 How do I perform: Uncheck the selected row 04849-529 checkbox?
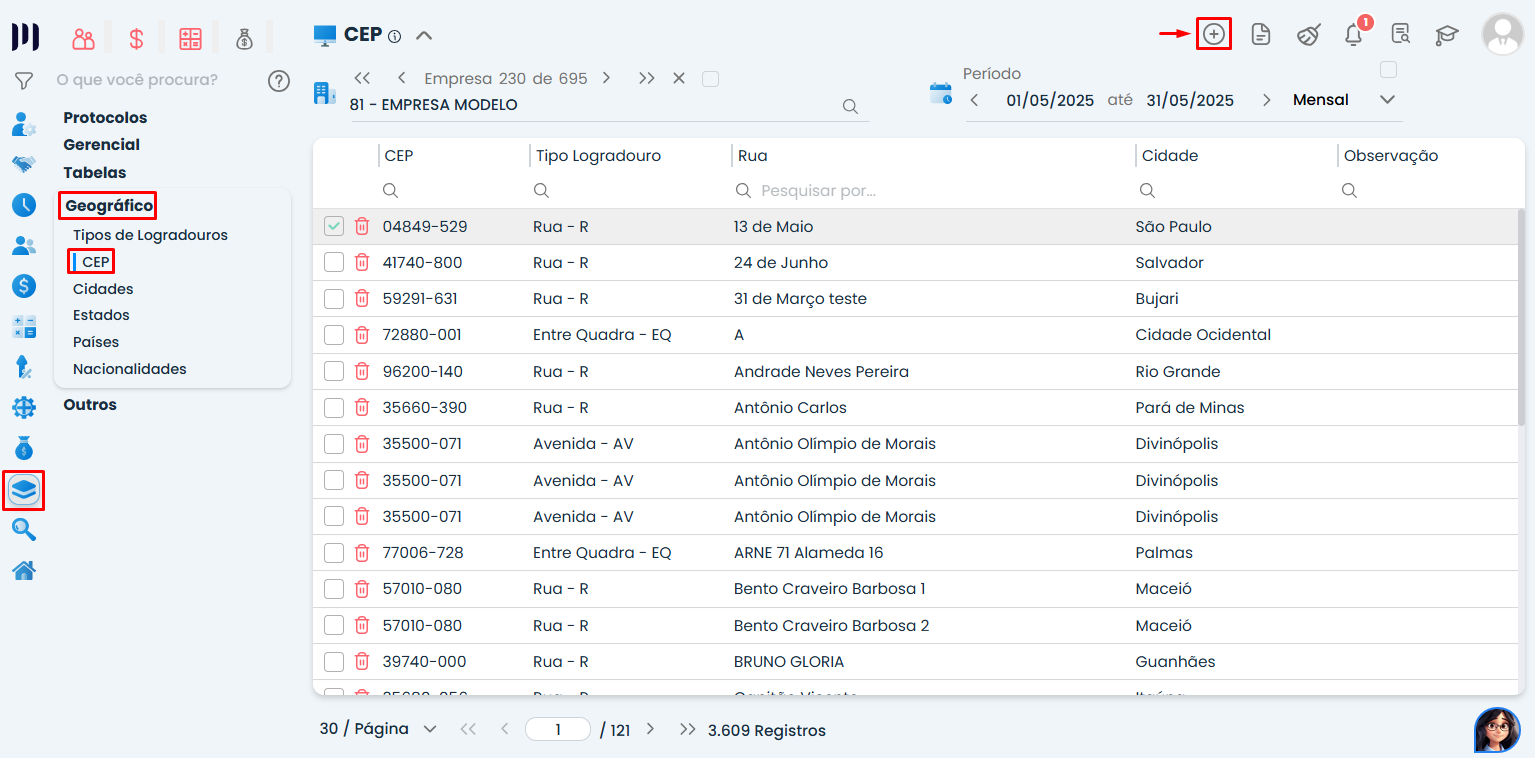click(x=334, y=227)
